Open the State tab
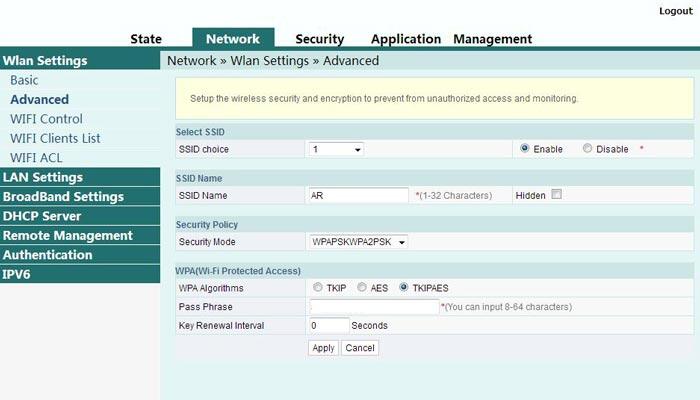This screenshot has width=700, height=400. (146, 39)
